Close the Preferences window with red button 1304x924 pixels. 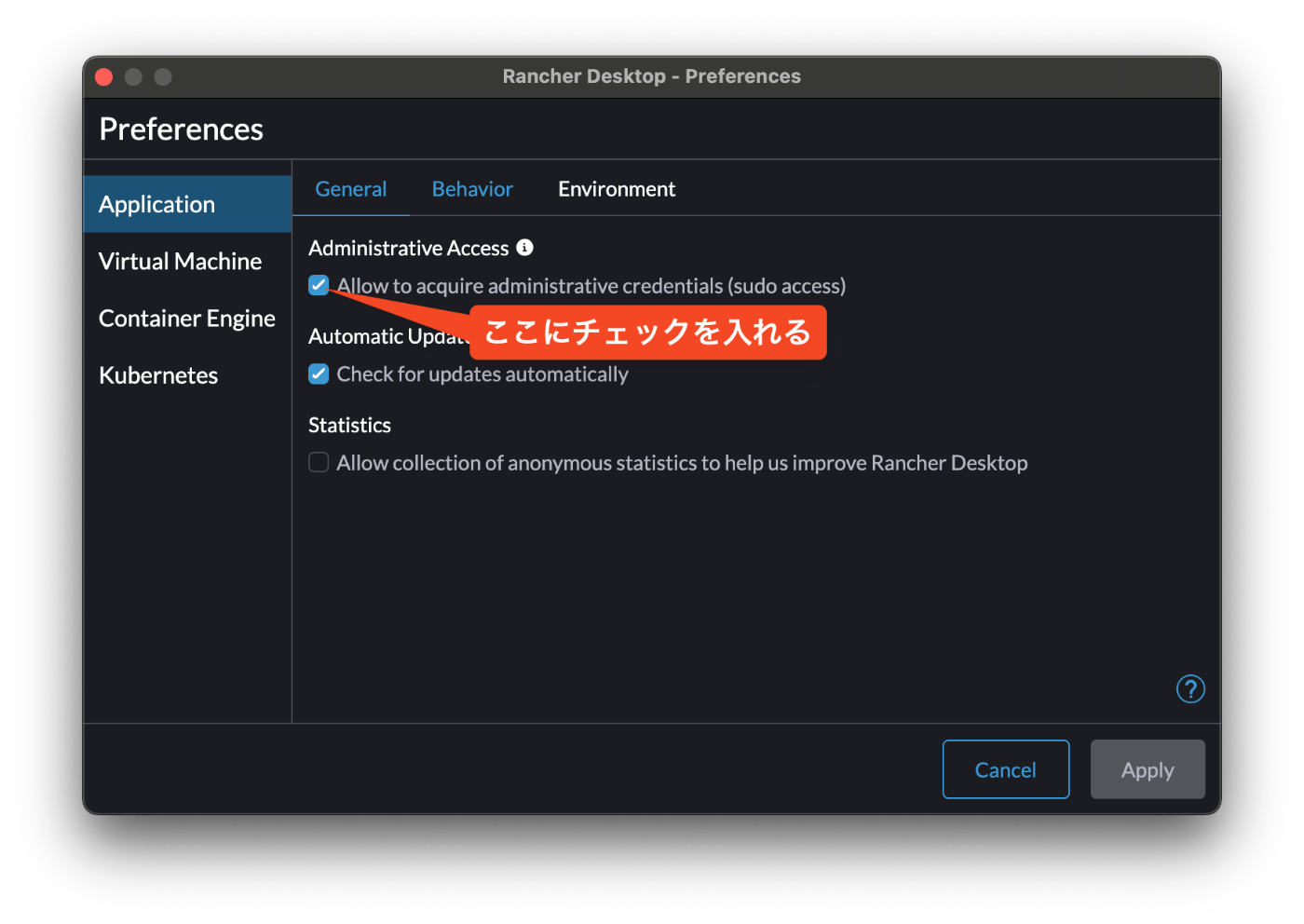[104, 76]
